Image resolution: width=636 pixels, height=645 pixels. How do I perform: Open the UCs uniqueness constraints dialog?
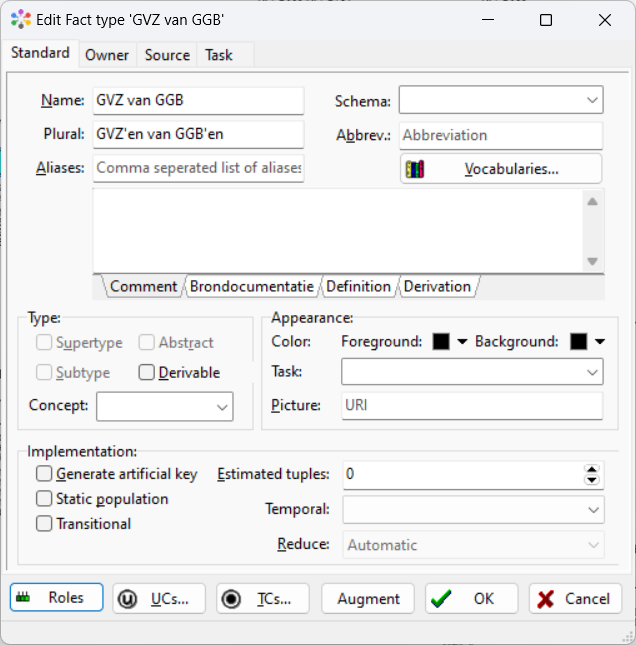pyautogui.click(x=158, y=598)
